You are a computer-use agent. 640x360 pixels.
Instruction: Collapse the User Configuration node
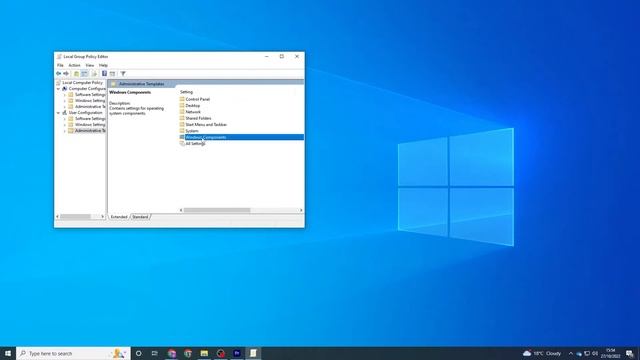point(58,113)
